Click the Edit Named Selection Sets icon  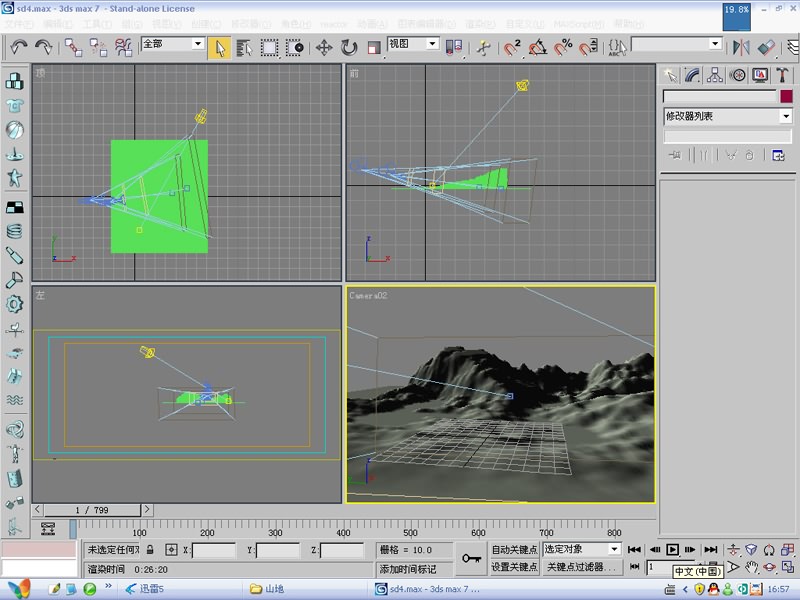click(617, 48)
